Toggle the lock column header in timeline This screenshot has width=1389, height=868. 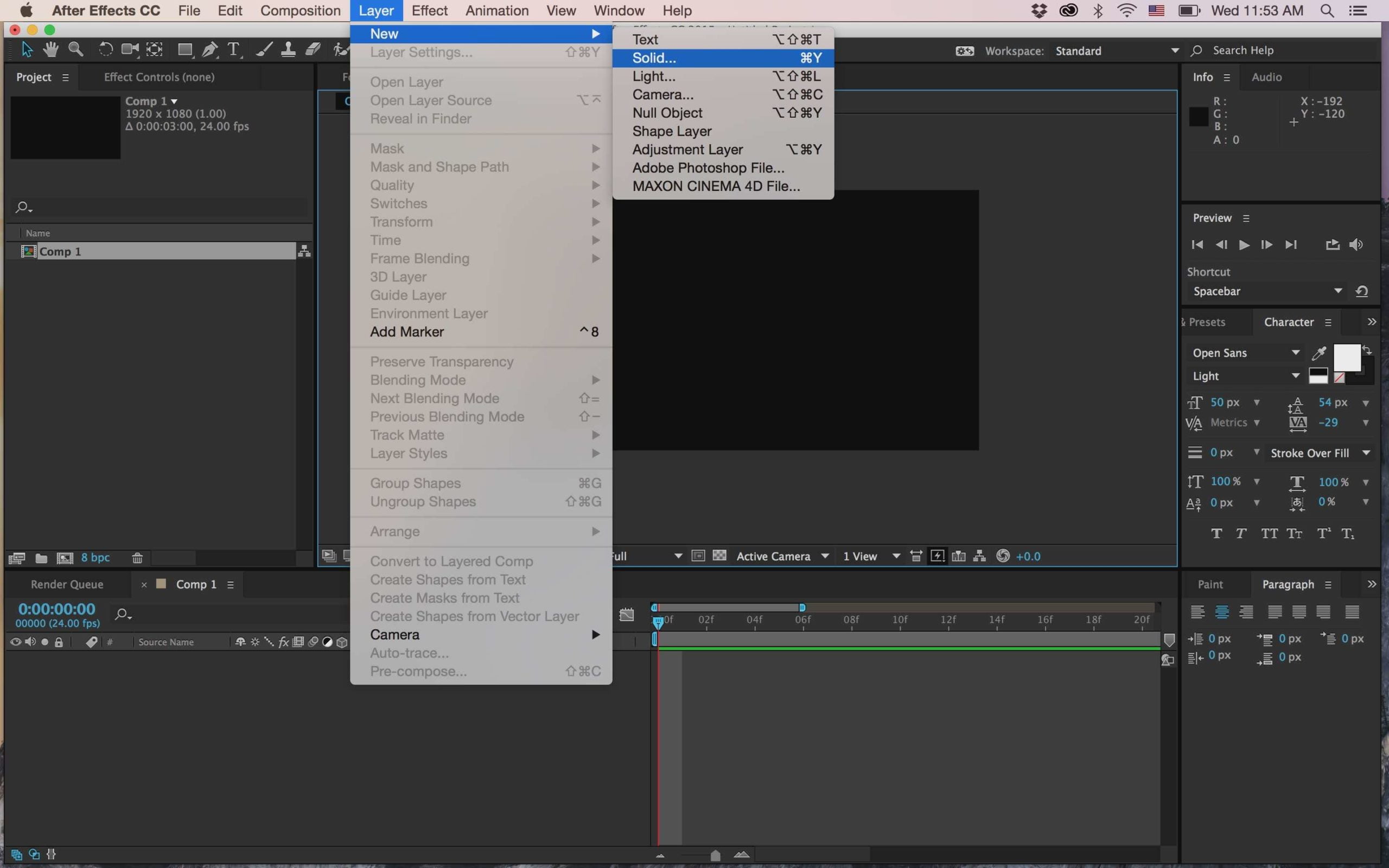[59, 642]
